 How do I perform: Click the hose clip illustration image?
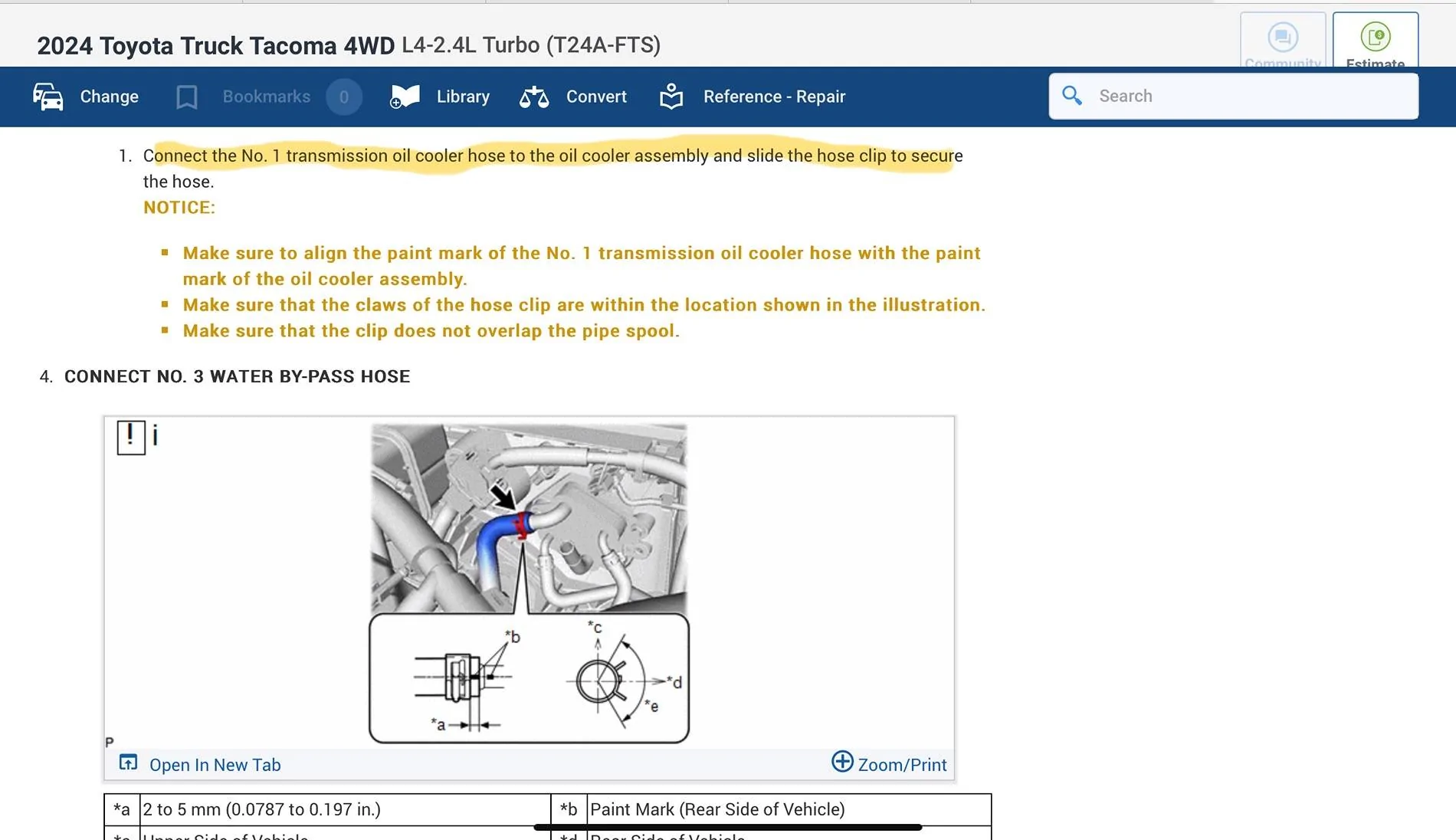tap(529, 582)
